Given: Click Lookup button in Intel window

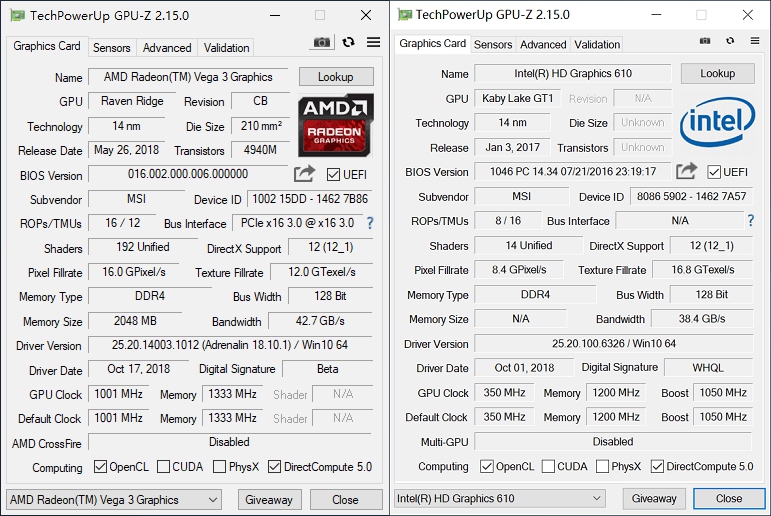Looking at the screenshot, I should [x=717, y=73].
